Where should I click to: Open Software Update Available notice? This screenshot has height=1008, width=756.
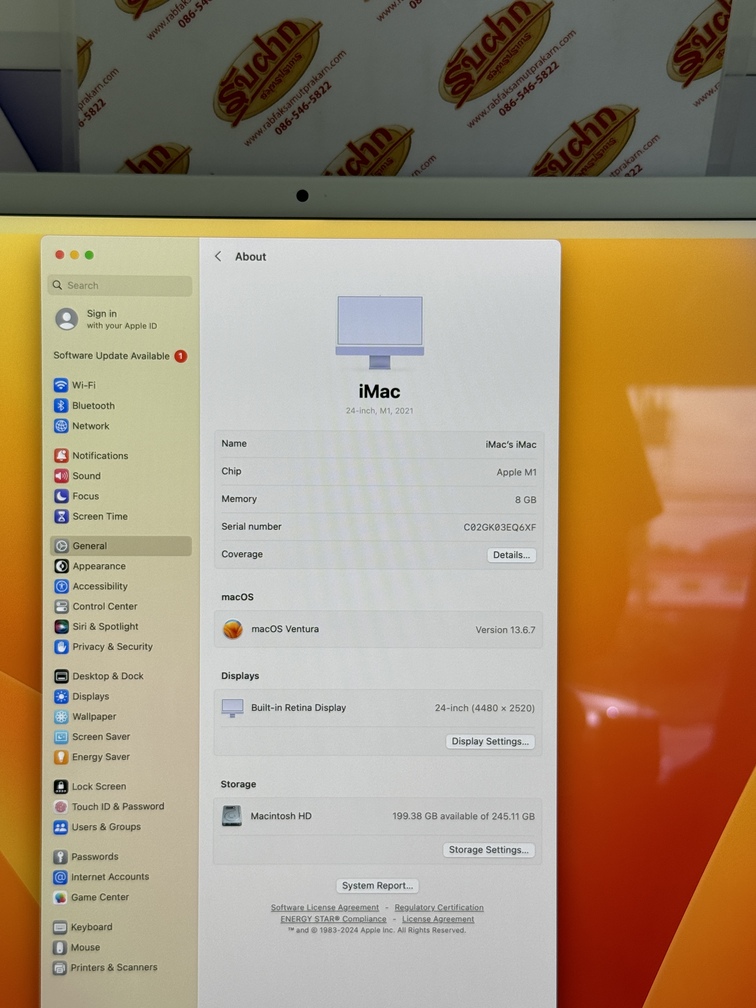120,356
